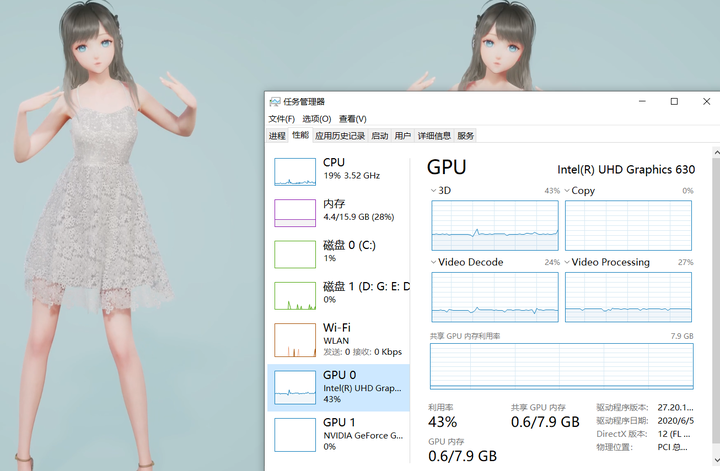Minimize the 任务管理器 window
Screen dimensions: 720x471
point(642,101)
